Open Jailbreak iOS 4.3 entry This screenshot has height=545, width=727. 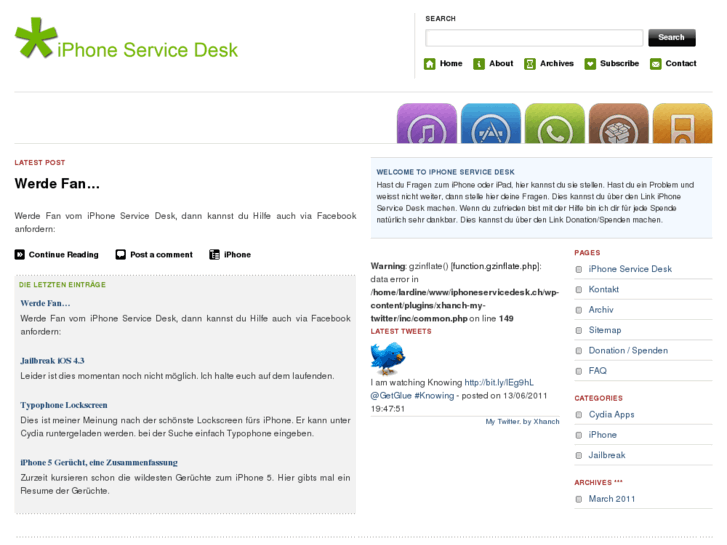[52, 361]
